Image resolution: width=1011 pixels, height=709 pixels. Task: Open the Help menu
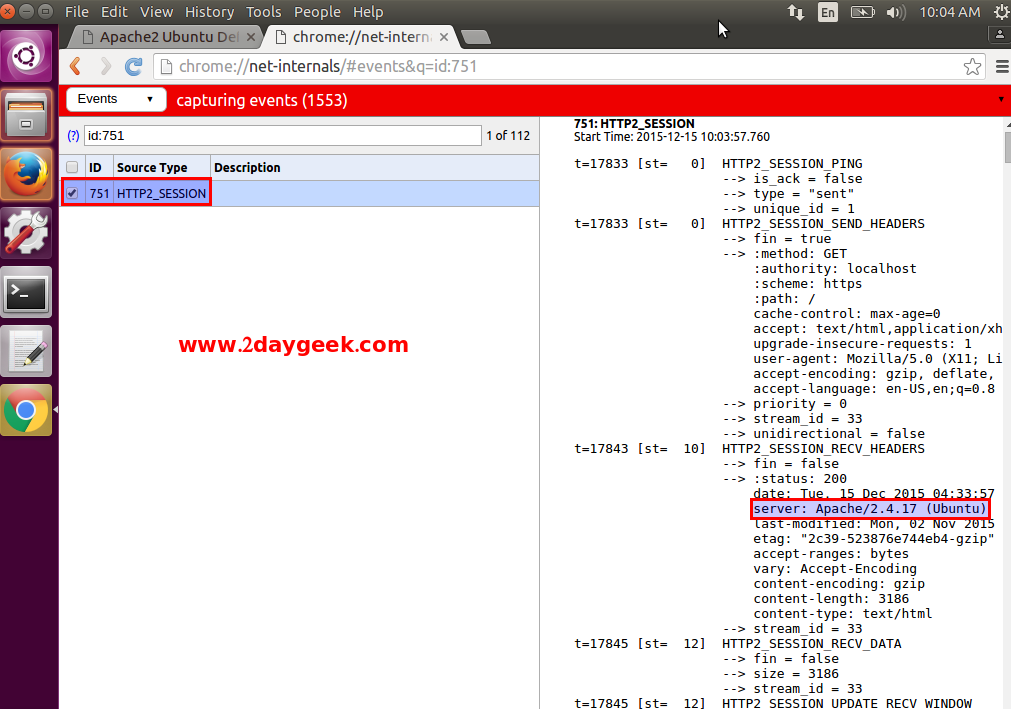click(368, 12)
